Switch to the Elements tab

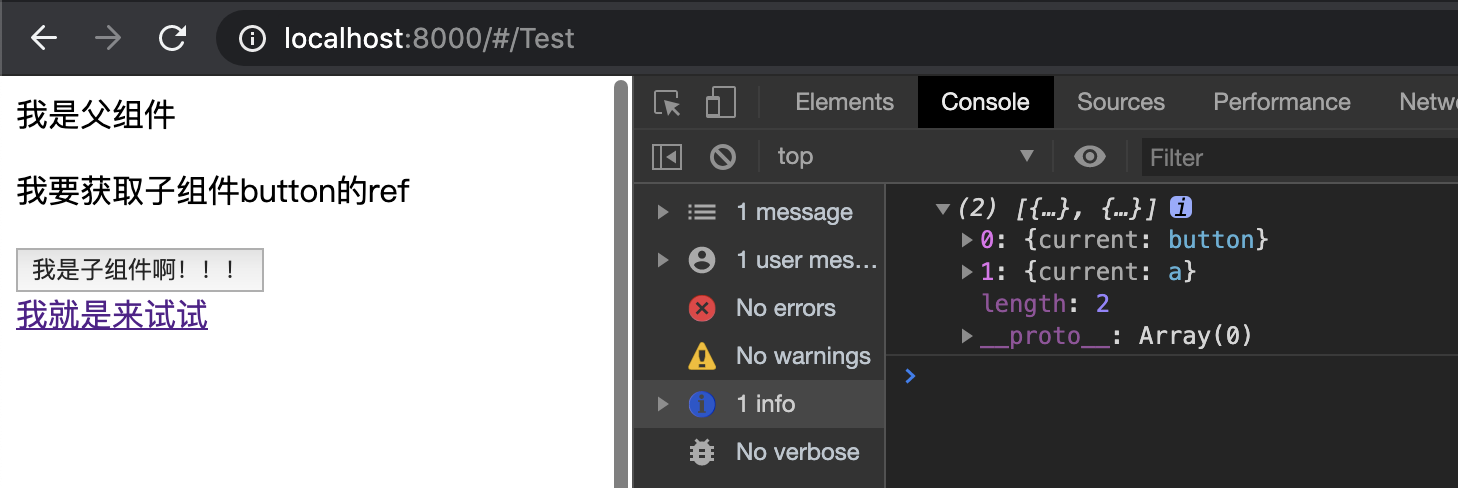[x=844, y=102]
